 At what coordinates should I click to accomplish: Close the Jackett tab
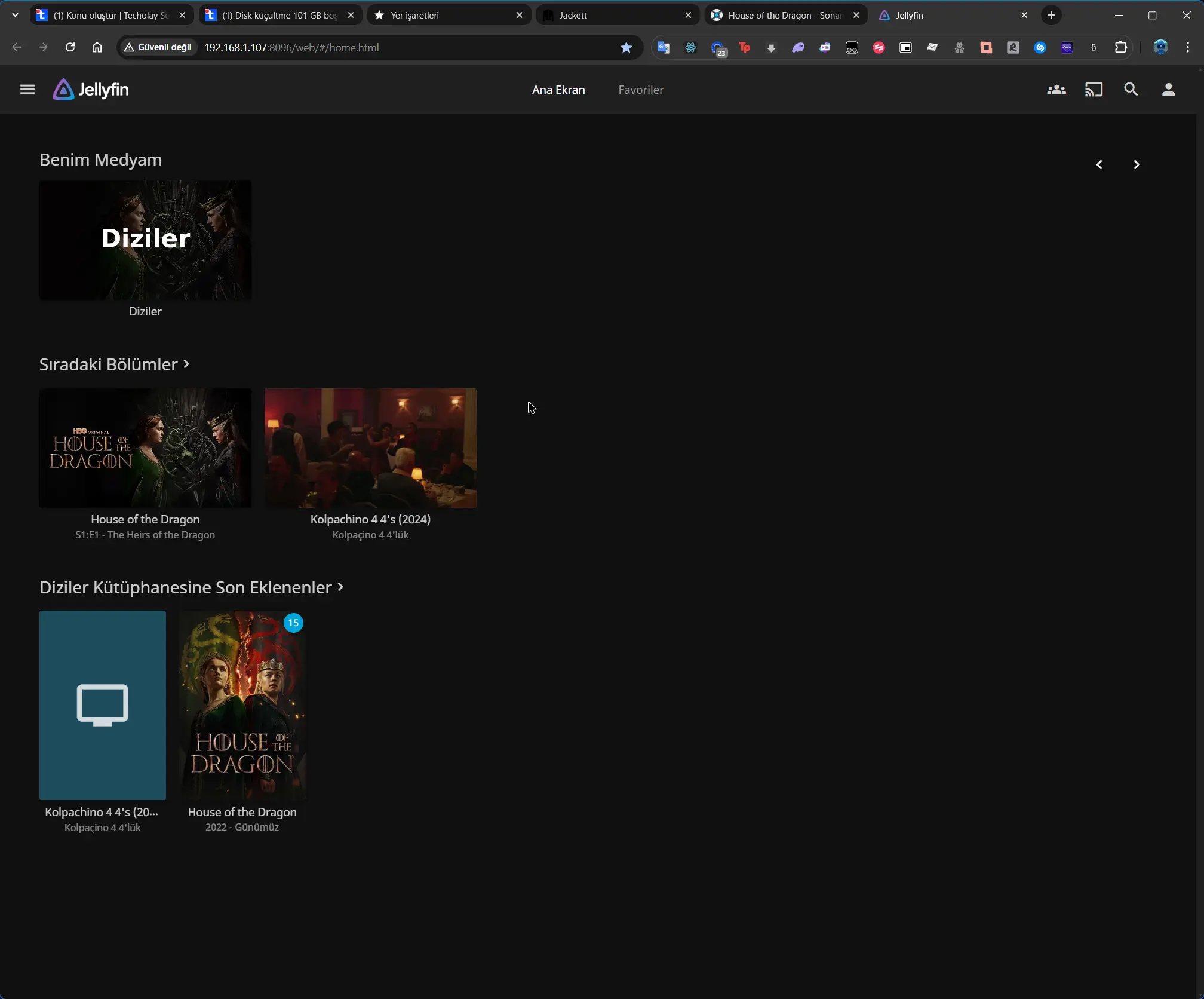pos(688,16)
